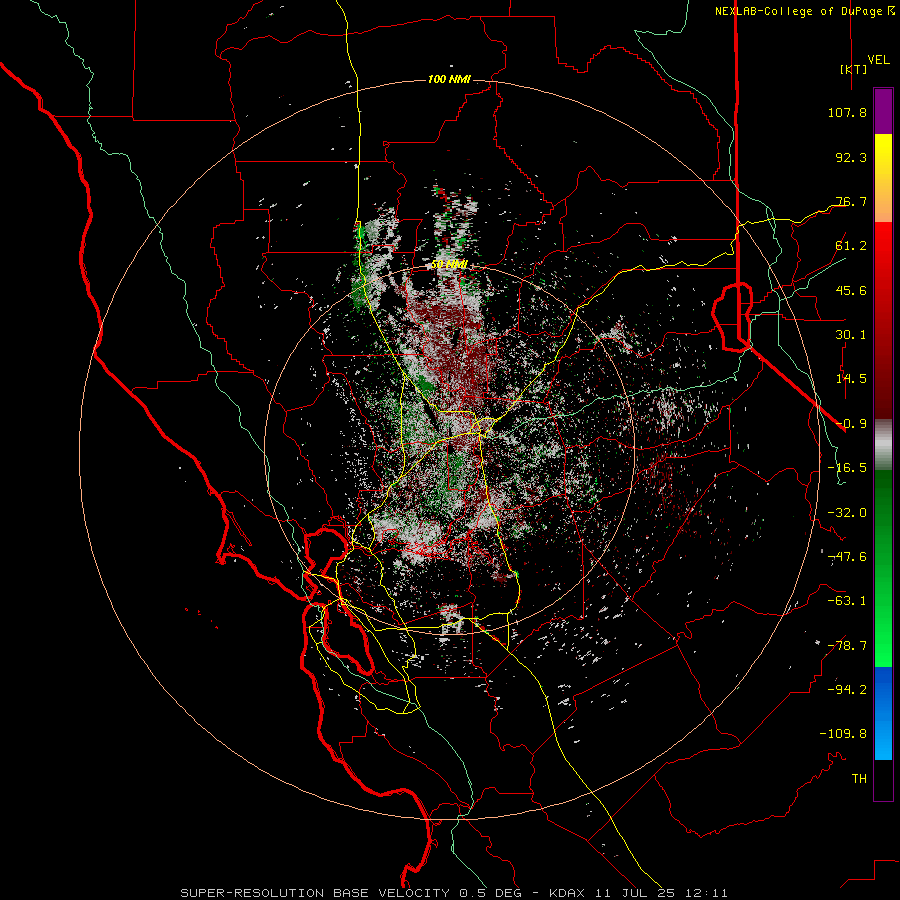Pick the green segment of the velocity scale

tap(883, 568)
